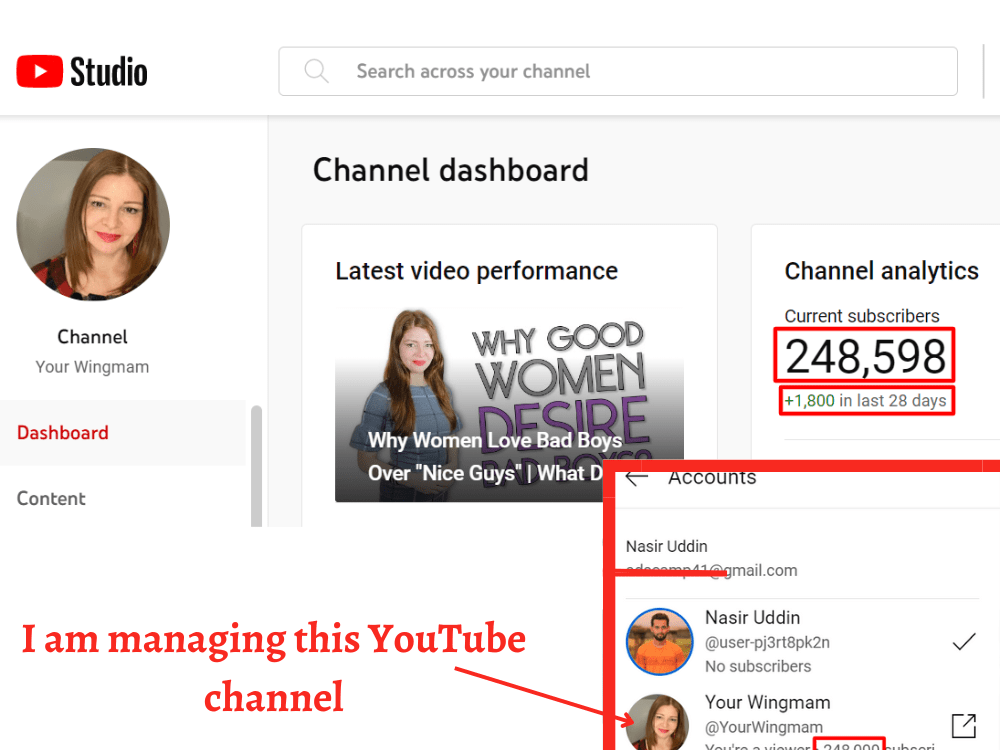The height and width of the screenshot is (750, 1000).
Task: Click the +1,800 subscribers growth indicator
Action: (x=866, y=400)
